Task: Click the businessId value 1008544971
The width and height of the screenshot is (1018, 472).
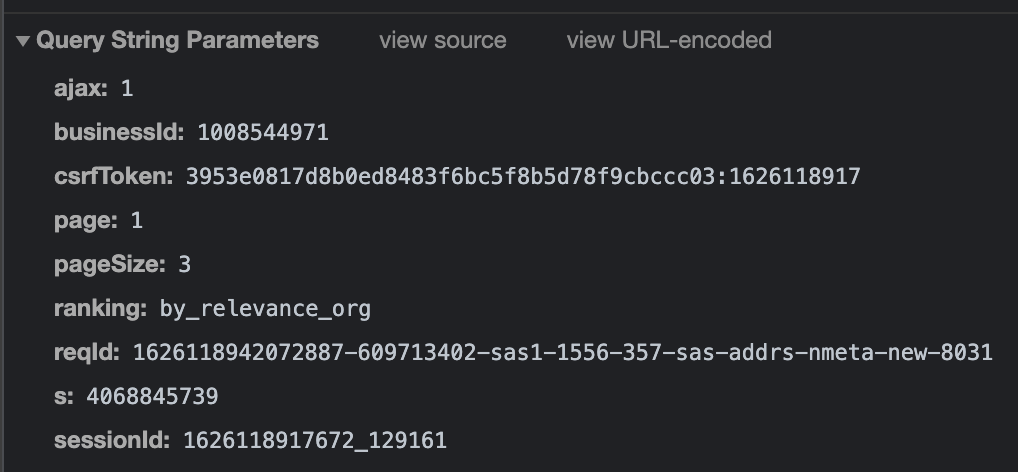Action: point(263,132)
